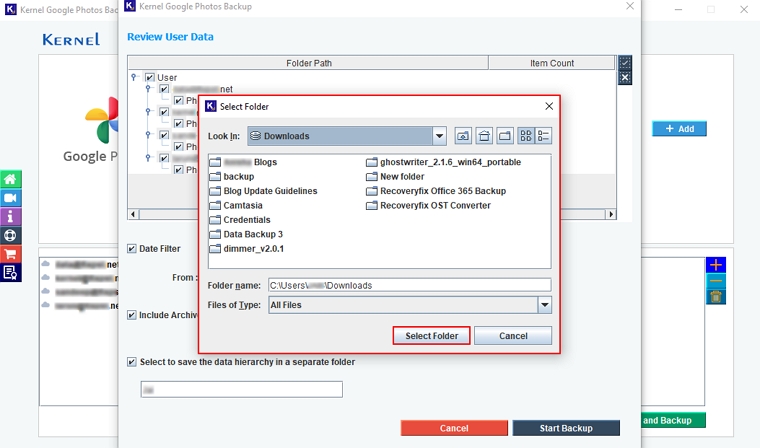Open the info sidebar icon
Image resolution: width=760 pixels, height=448 pixels.
tap(10, 216)
